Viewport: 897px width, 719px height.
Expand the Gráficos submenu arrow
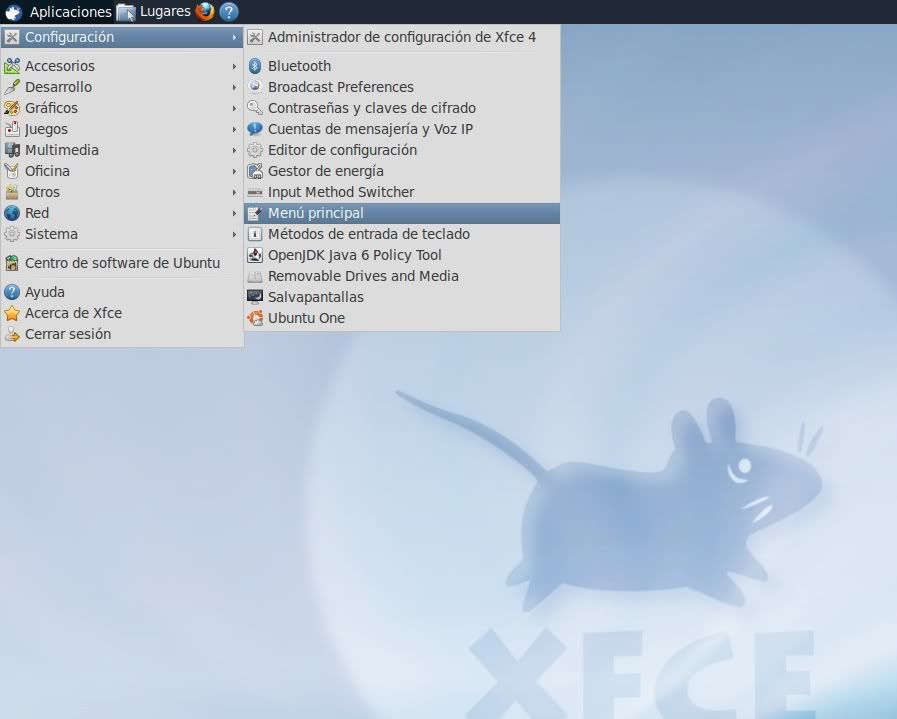pyautogui.click(x=235, y=108)
